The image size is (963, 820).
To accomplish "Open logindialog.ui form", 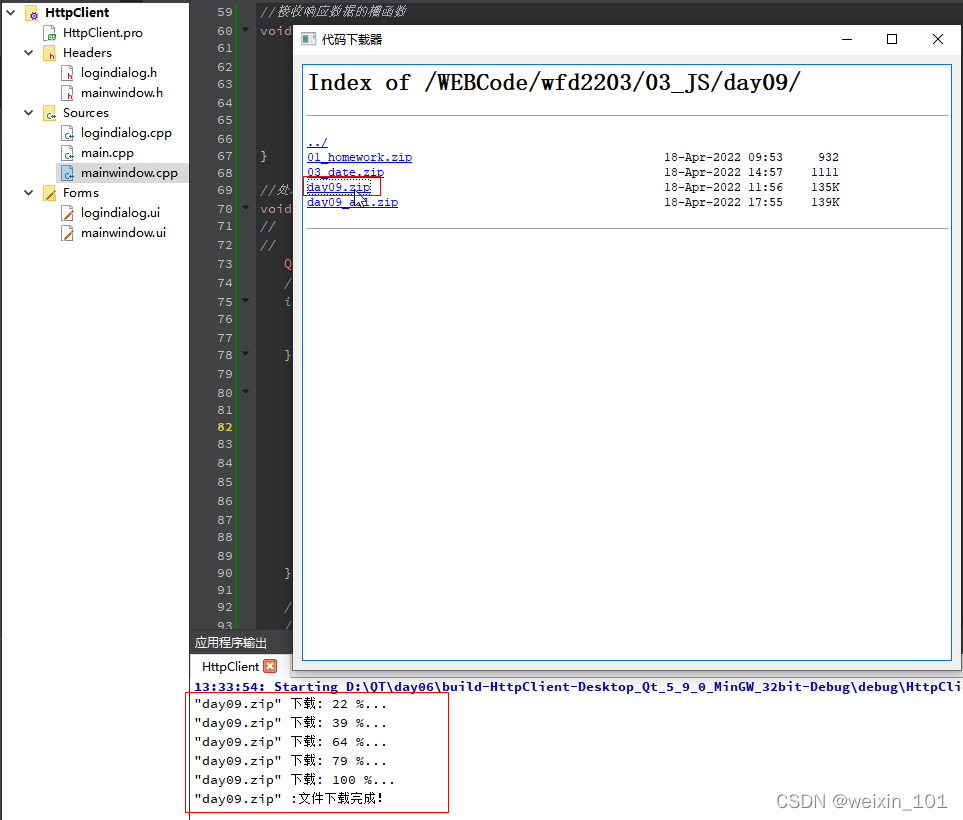I will pos(120,213).
